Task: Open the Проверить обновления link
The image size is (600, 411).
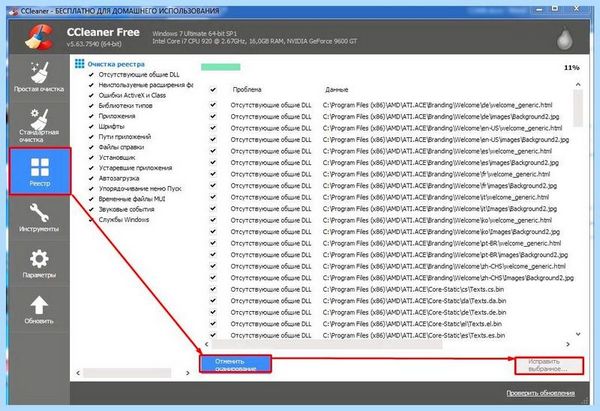Action: click(x=540, y=393)
